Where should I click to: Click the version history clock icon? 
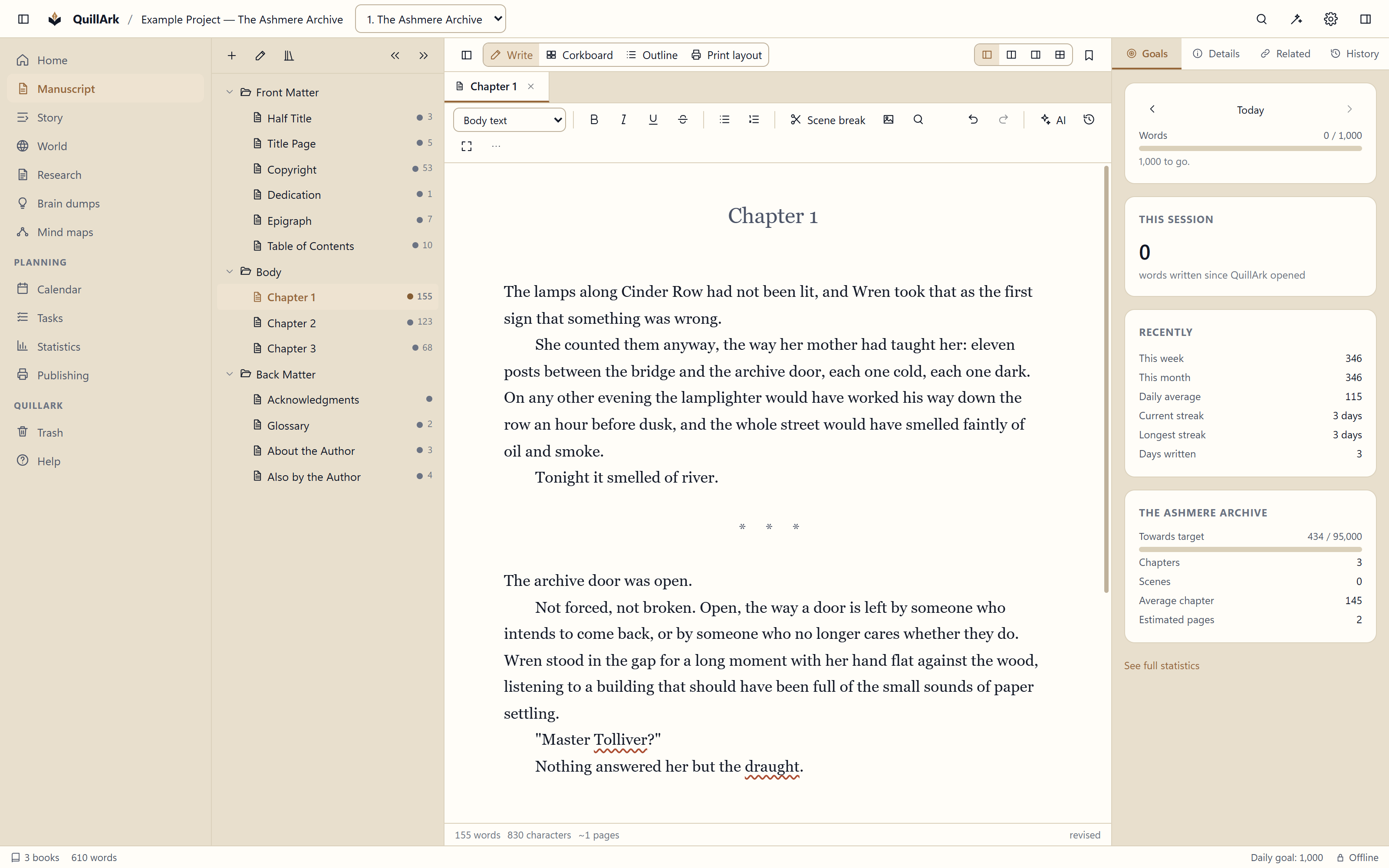1089,119
